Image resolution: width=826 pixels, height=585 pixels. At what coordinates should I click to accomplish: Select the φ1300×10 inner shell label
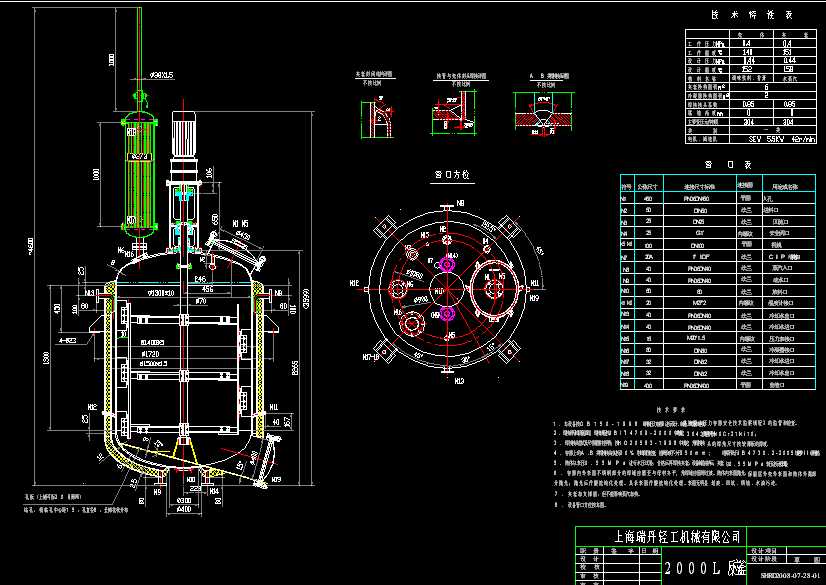pos(162,293)
